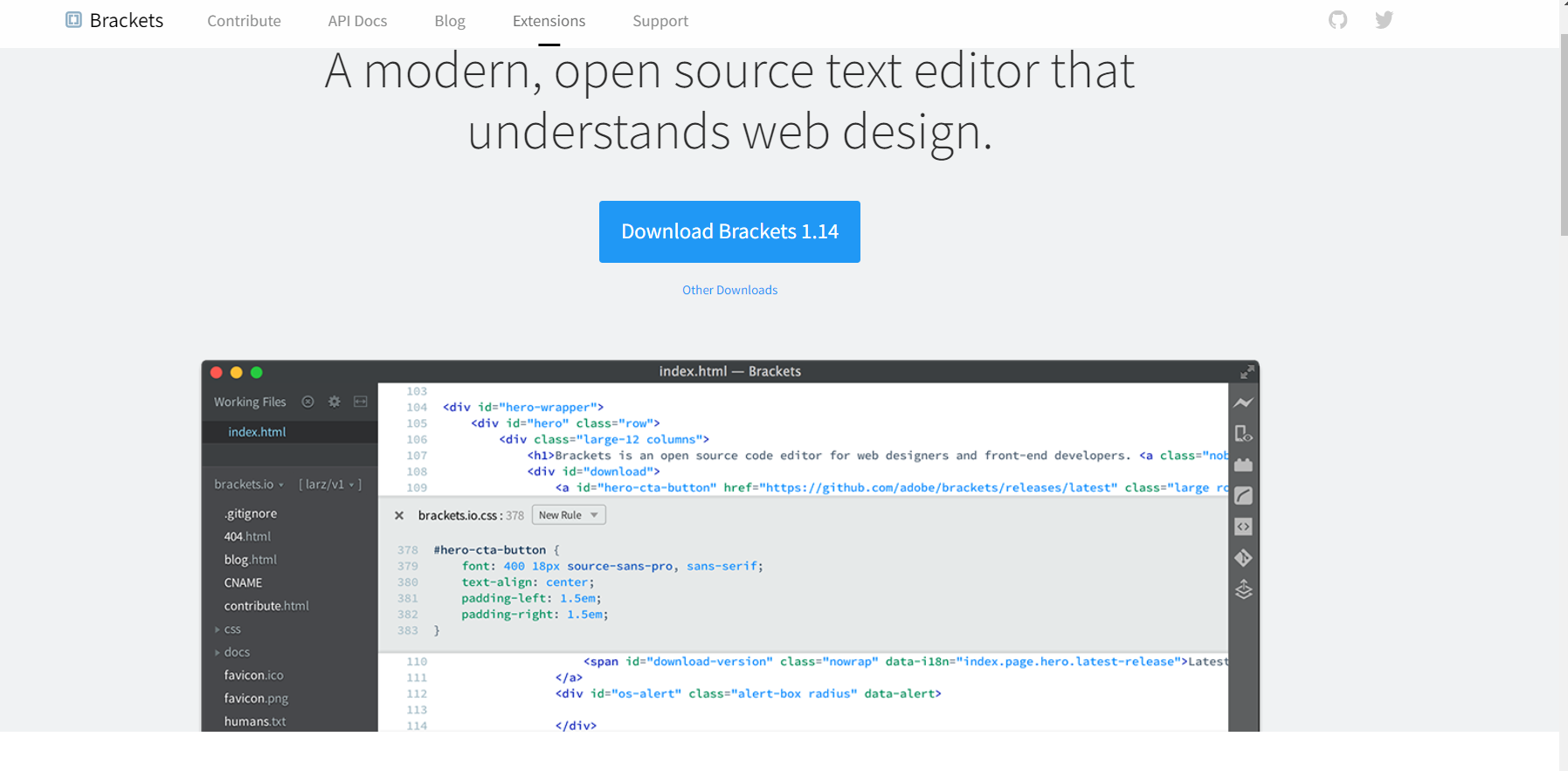
Task: Click the Live Preview lightning icon
Action: [1243, 403]
